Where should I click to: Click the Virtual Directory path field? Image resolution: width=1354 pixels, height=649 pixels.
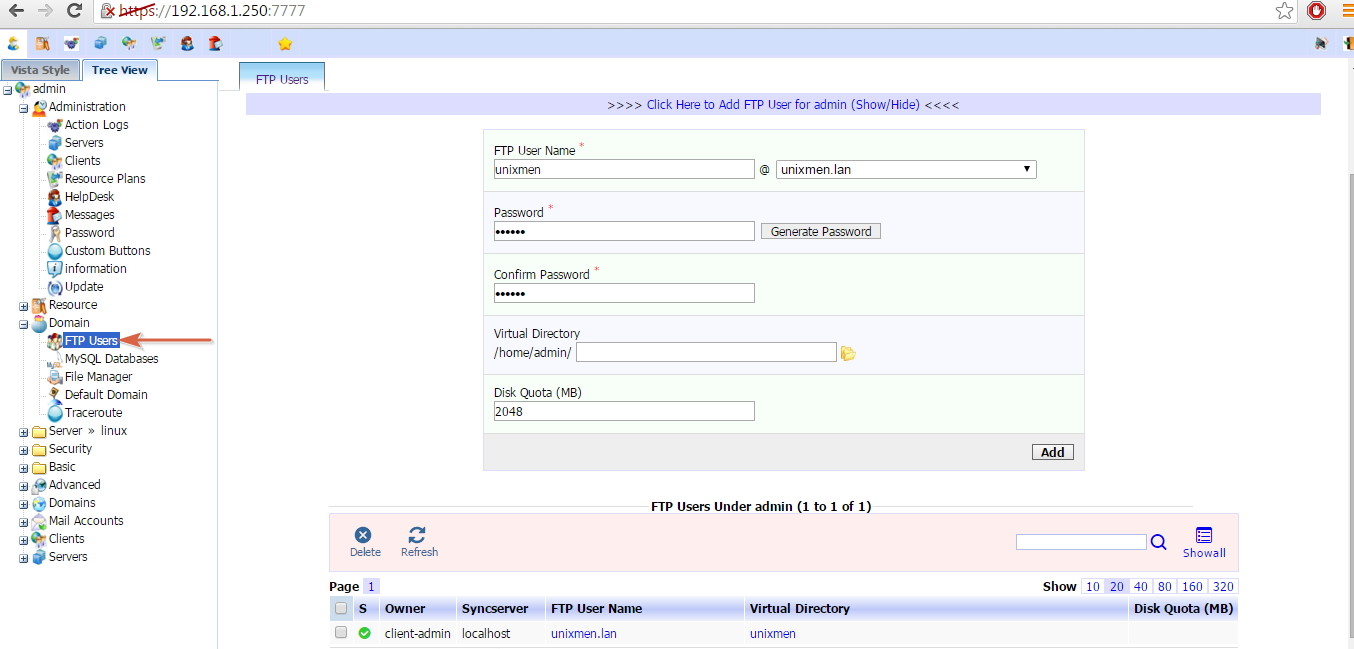pos(706,352)
